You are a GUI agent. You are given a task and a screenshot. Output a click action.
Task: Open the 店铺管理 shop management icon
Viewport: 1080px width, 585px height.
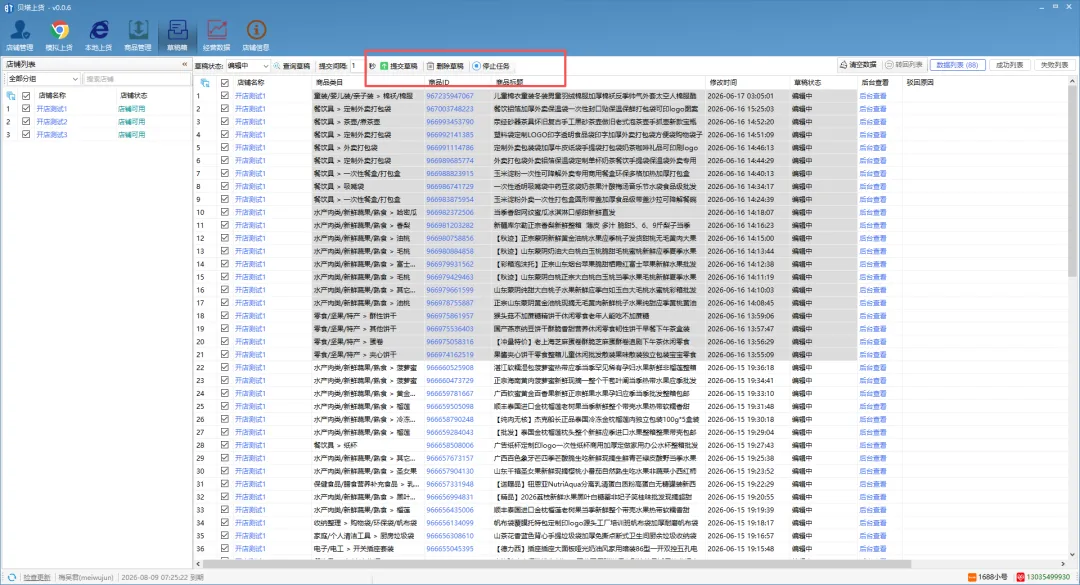(19, 35)
